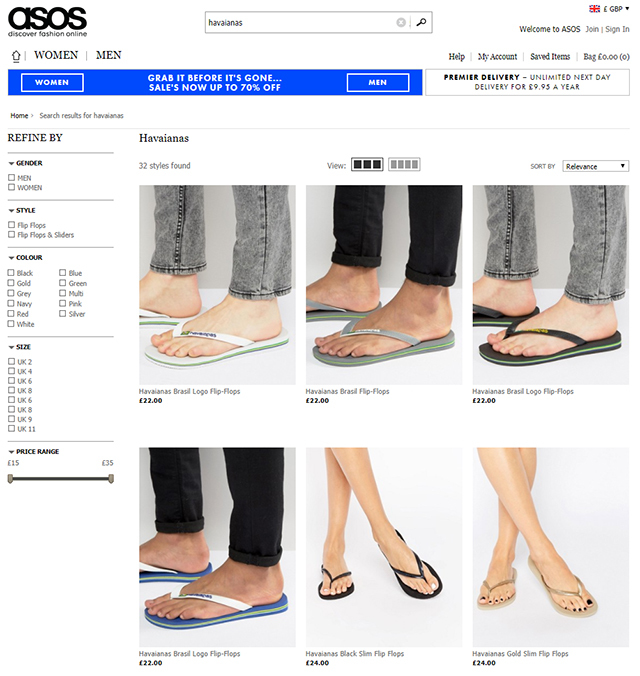640x676 pixels.
Task: Open the Havaianas Gold Slim Flip Flops thumbnail
Action: [x=550, y=547]
